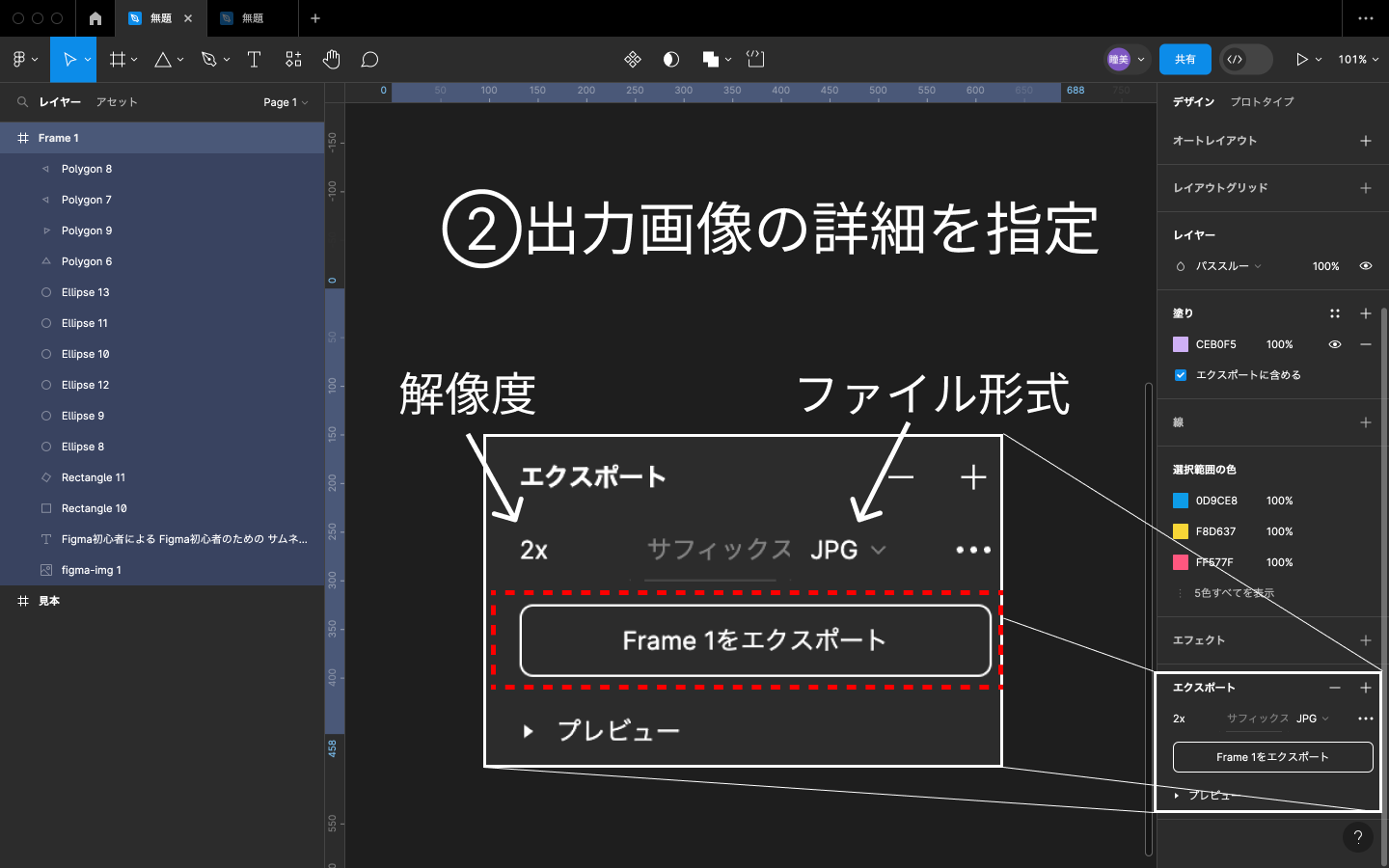Click the 0D9CE8 blue color swatch
Image resolution: width=1389 pixels, height=868 pixels.
pyautogui.click(x=1181, y=501)
